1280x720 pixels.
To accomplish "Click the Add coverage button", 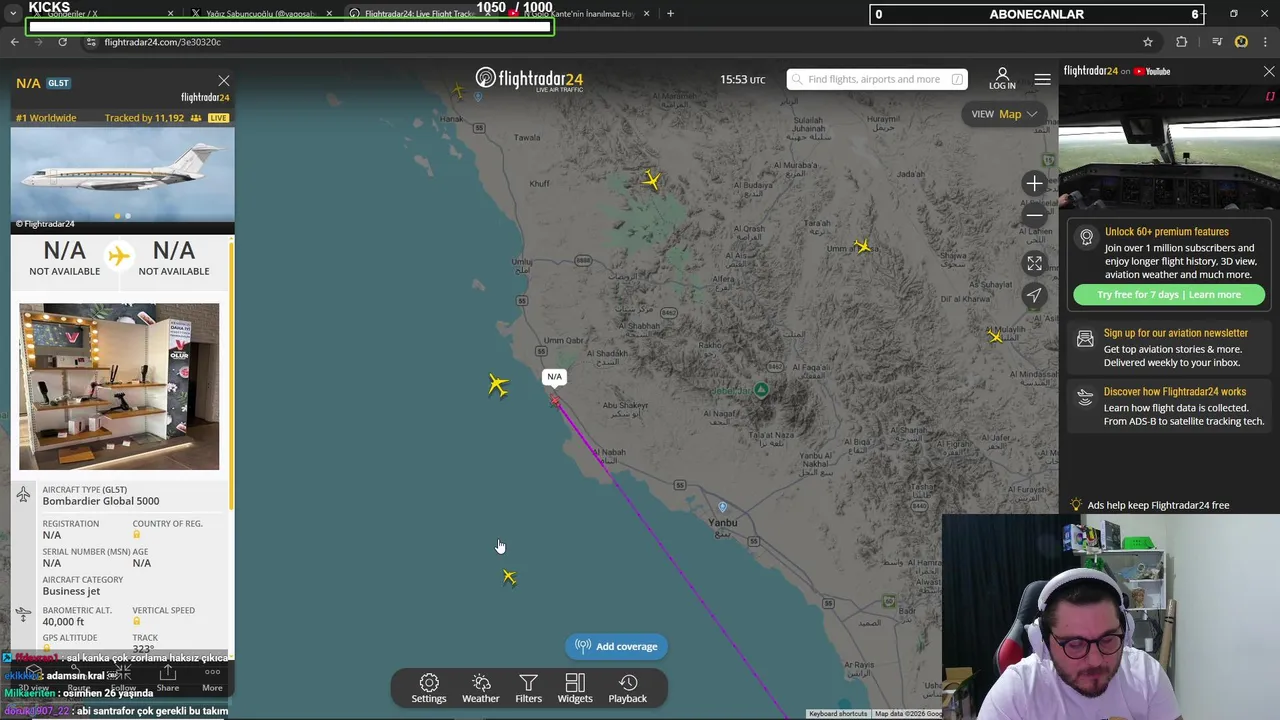I will [x=616, y=646].
